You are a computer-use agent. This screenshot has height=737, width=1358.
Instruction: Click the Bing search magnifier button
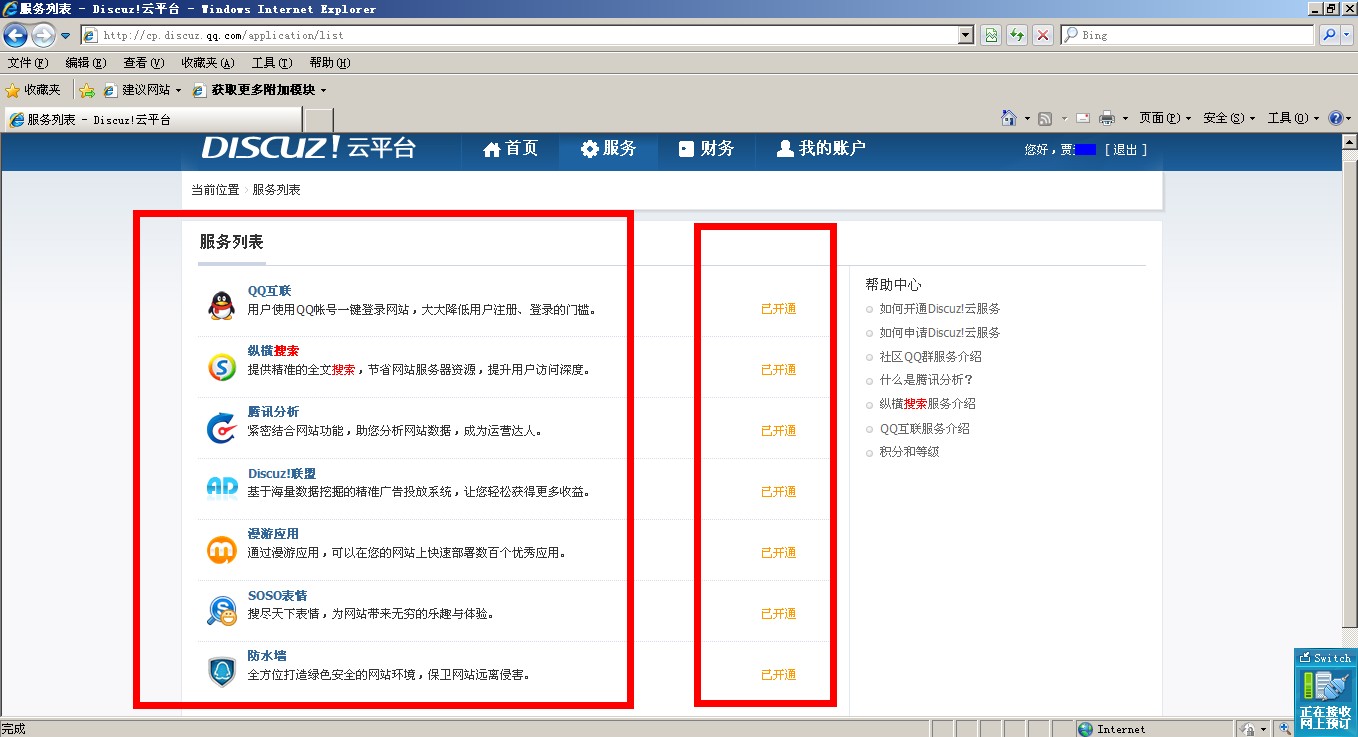click(1329, 35)
